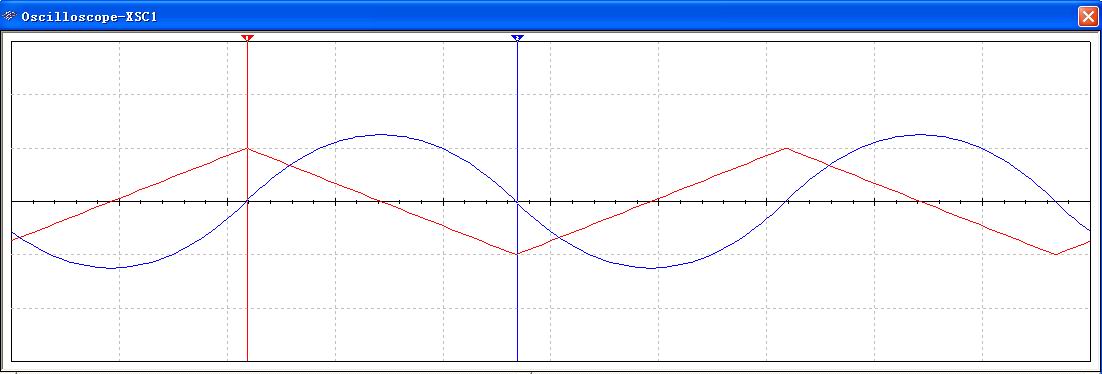Image resolution: width=1102 pixels, height=374 pixels.
Task: Click the first positive peak of blue sine wave
Action: 382,134
